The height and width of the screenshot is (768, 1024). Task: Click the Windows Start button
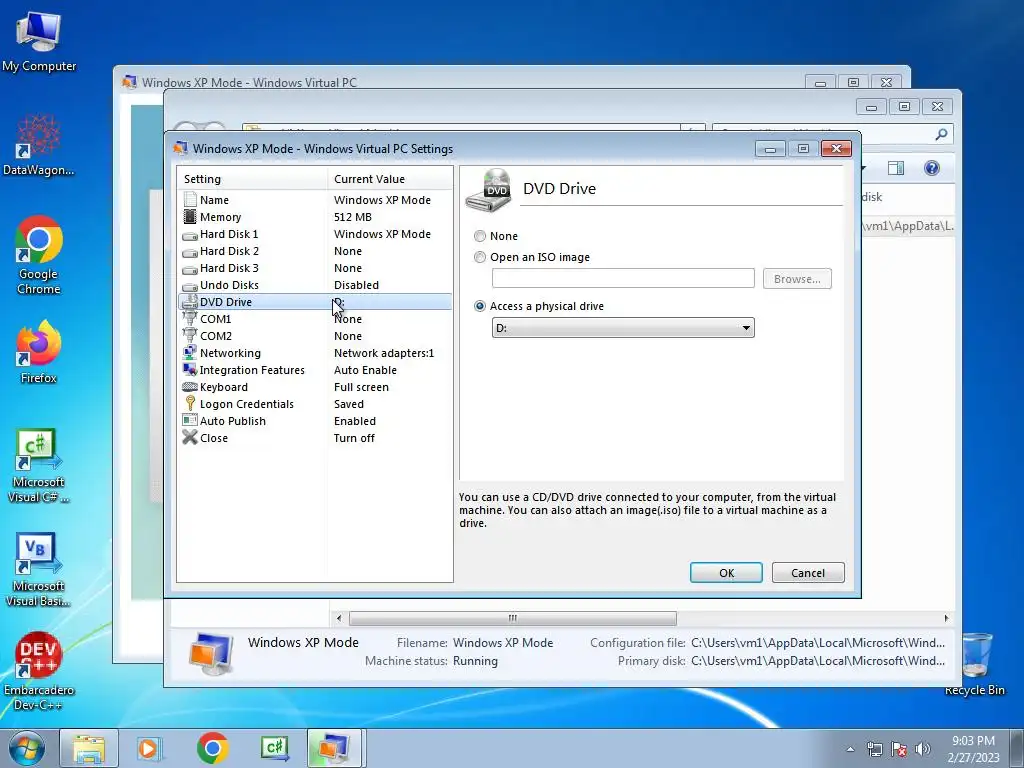(27, 749)
